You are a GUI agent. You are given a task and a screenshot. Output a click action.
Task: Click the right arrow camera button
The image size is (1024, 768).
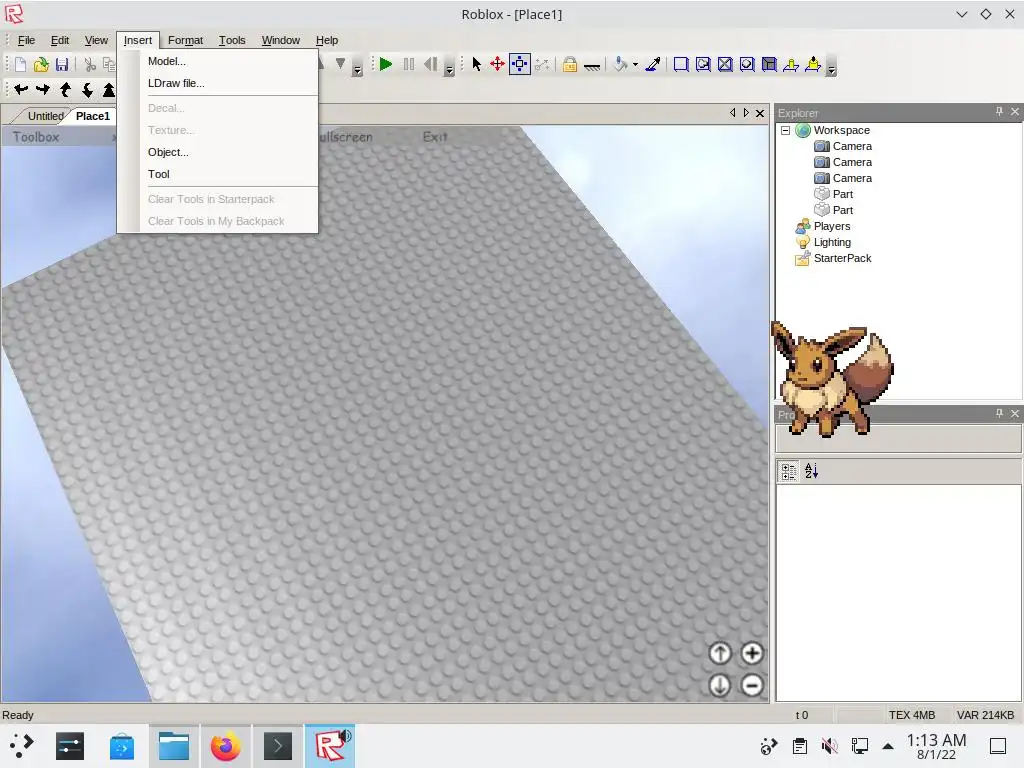(43, 89)
